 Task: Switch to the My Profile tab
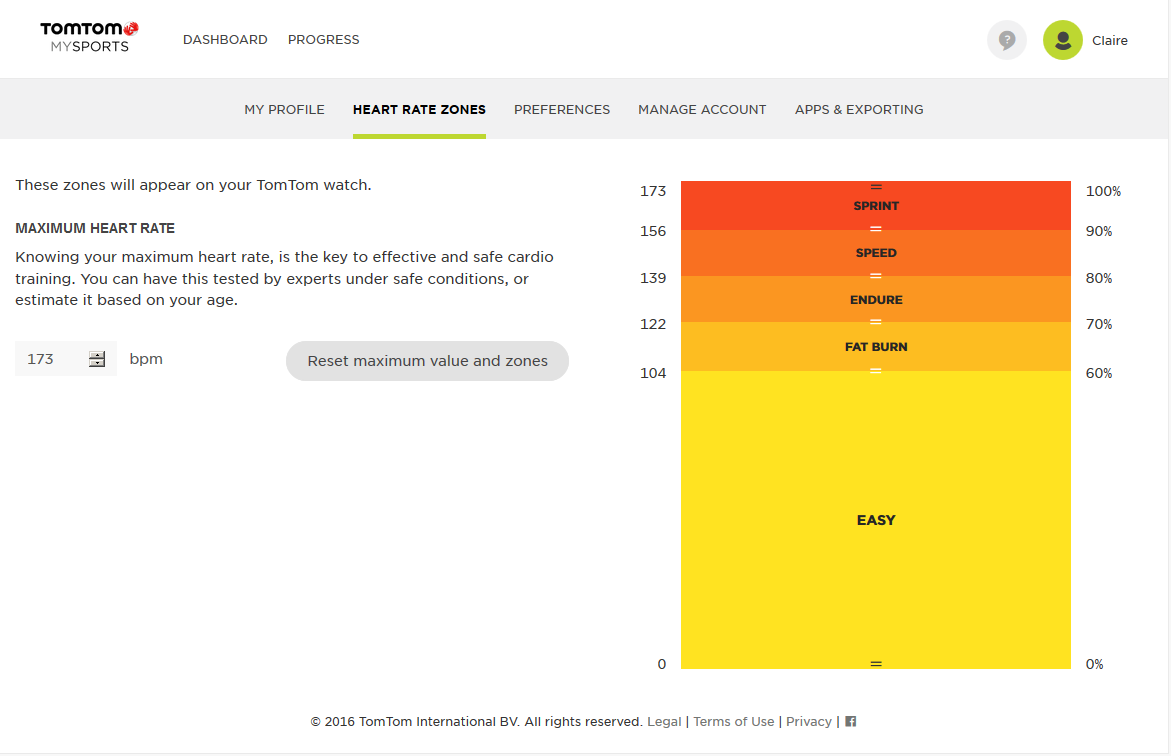[x=284, y=110]
